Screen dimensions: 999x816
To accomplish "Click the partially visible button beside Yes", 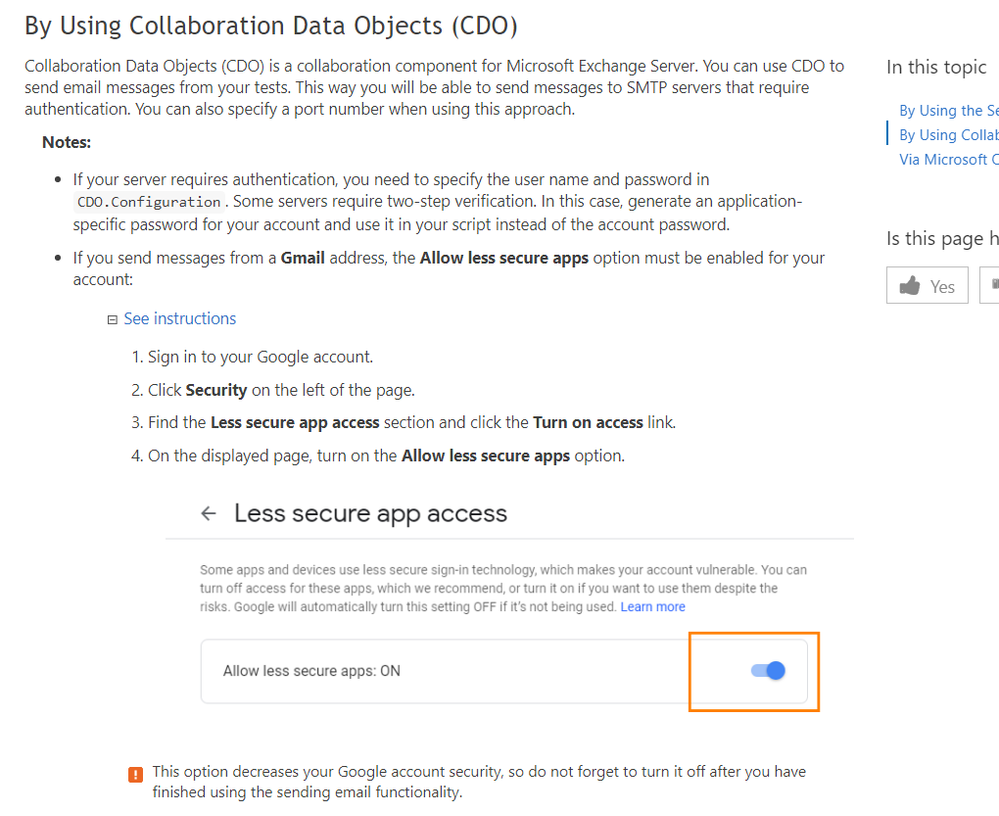I will (990, 286).
